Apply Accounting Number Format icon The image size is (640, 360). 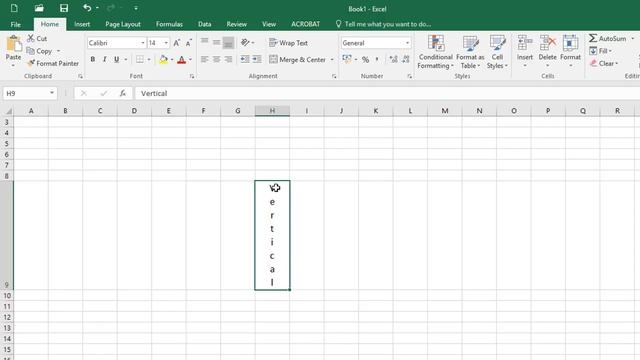pos(347,60)
